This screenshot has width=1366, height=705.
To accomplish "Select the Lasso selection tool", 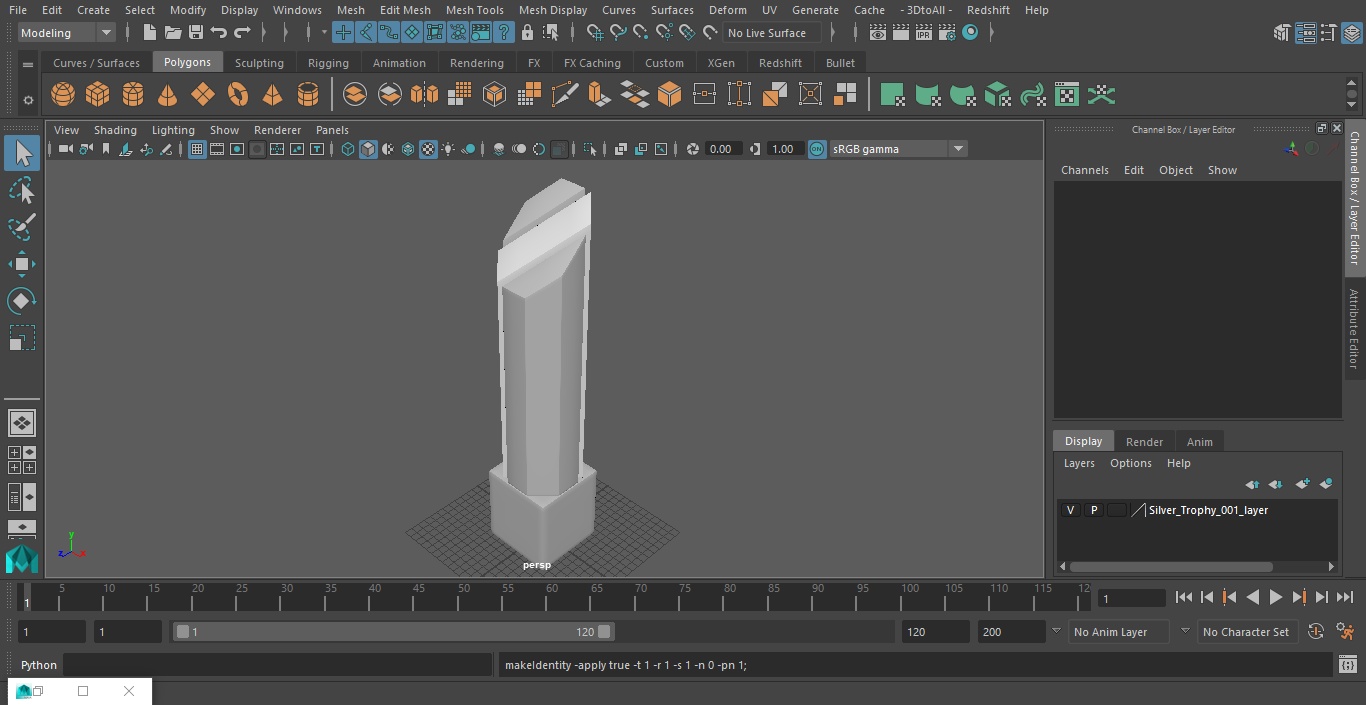I will (x=21, y=190).
